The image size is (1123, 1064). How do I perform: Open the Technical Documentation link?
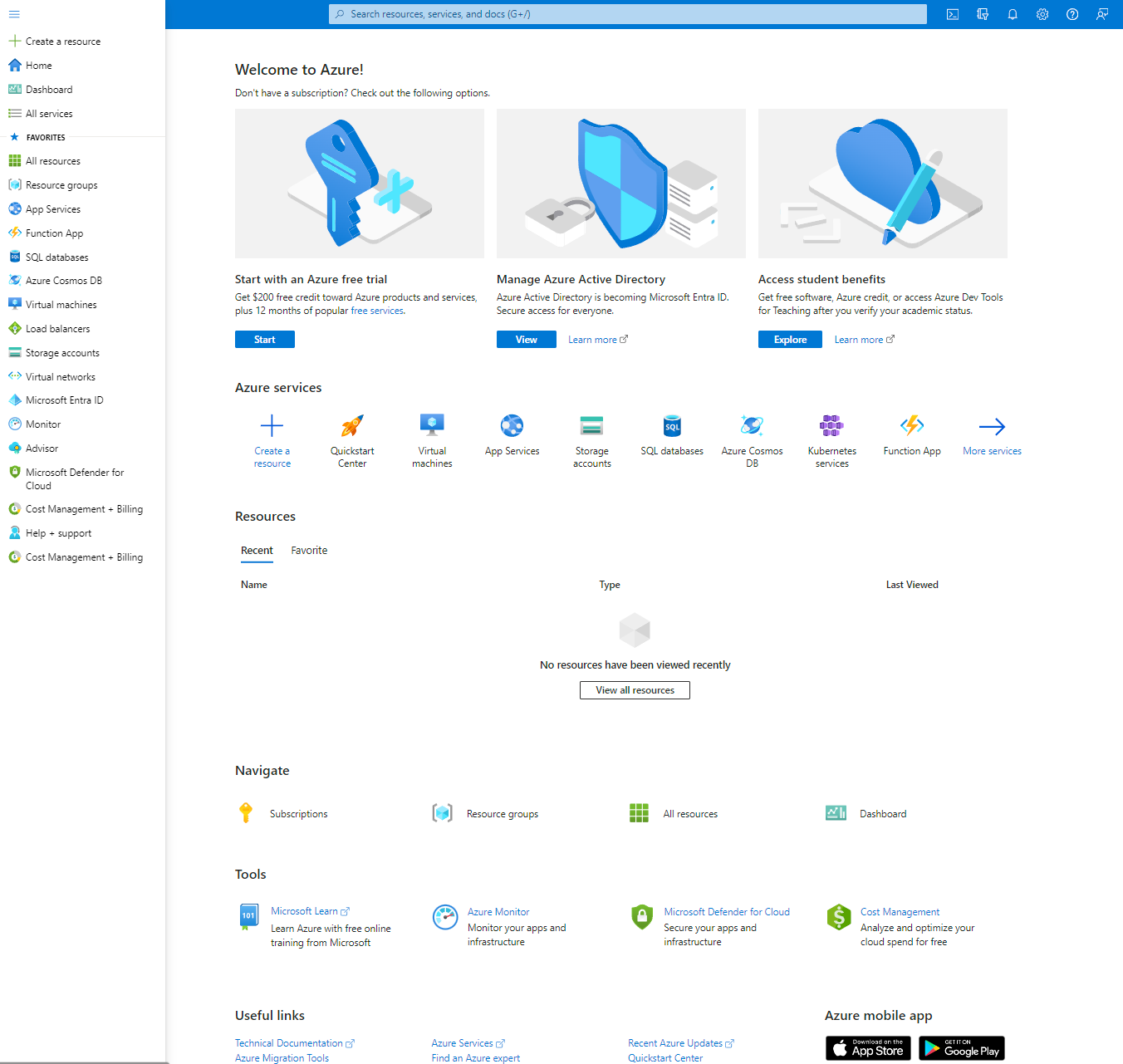[x=295, y=1043]
